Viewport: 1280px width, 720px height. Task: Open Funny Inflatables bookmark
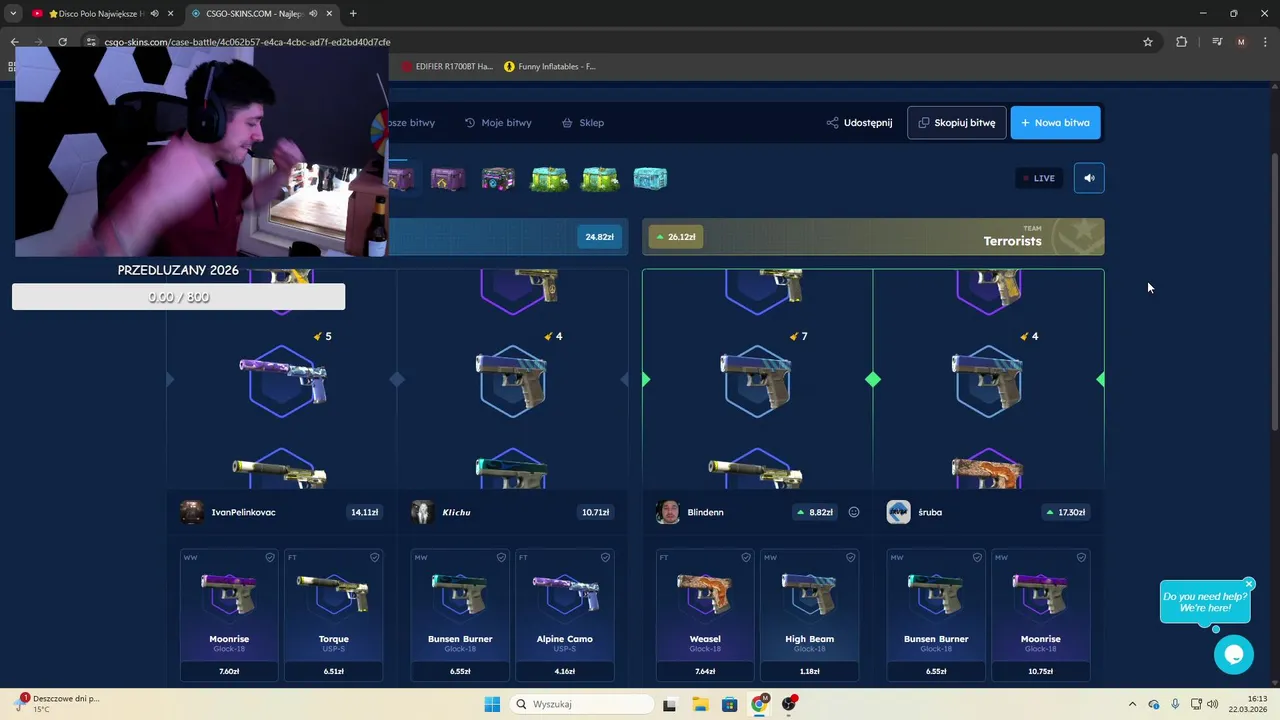(x=550, y=67)
